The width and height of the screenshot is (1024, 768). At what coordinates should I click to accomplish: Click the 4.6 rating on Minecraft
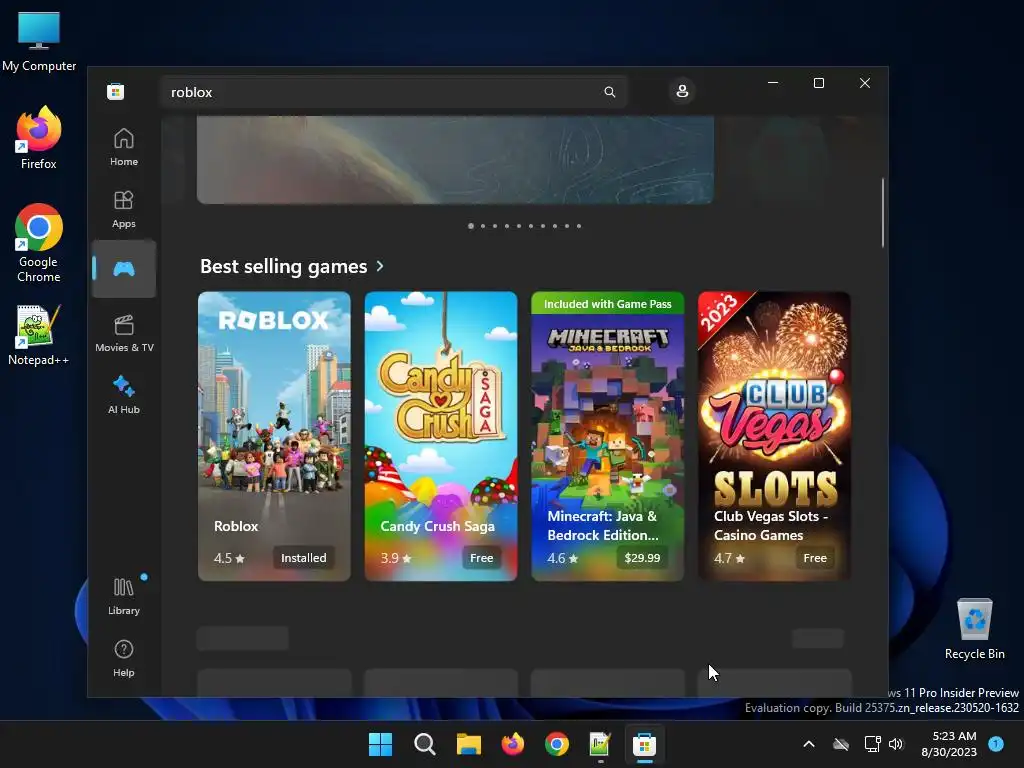coord(563,558)
